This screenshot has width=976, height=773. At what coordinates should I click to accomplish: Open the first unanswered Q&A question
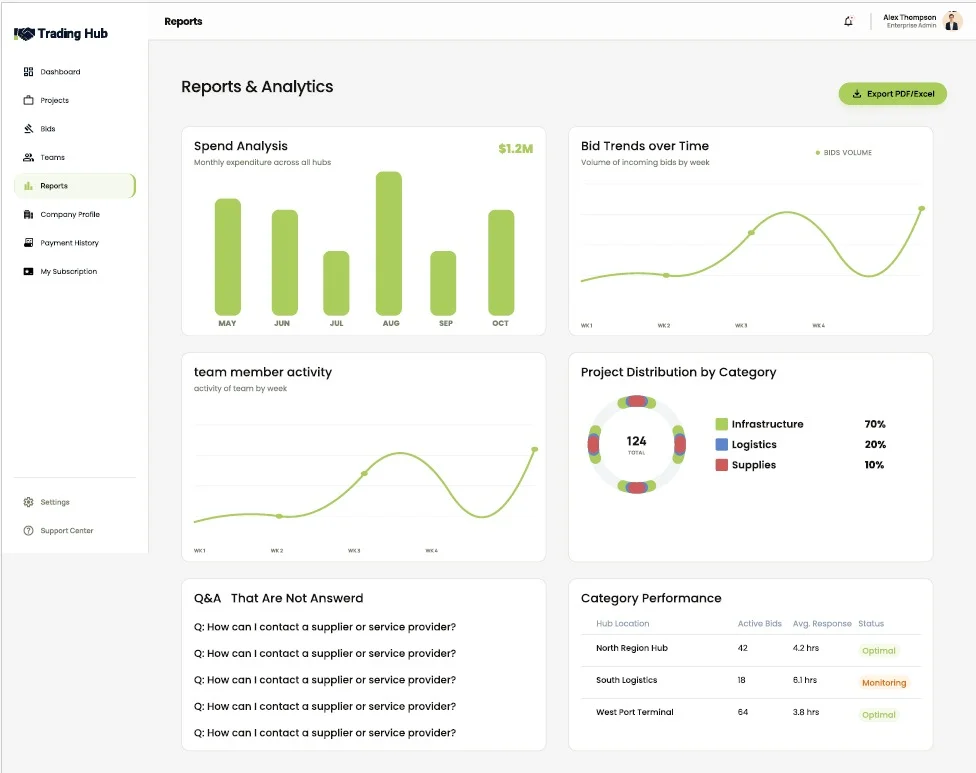(x=325, y=627)
